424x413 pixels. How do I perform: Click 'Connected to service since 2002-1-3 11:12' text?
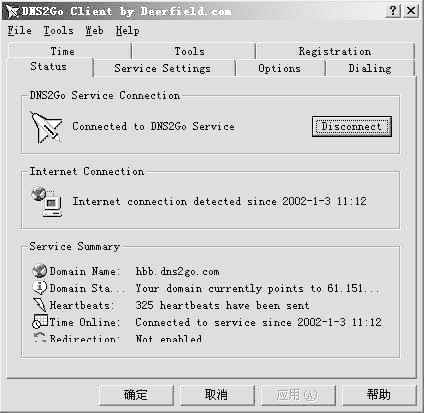[259, 322]
